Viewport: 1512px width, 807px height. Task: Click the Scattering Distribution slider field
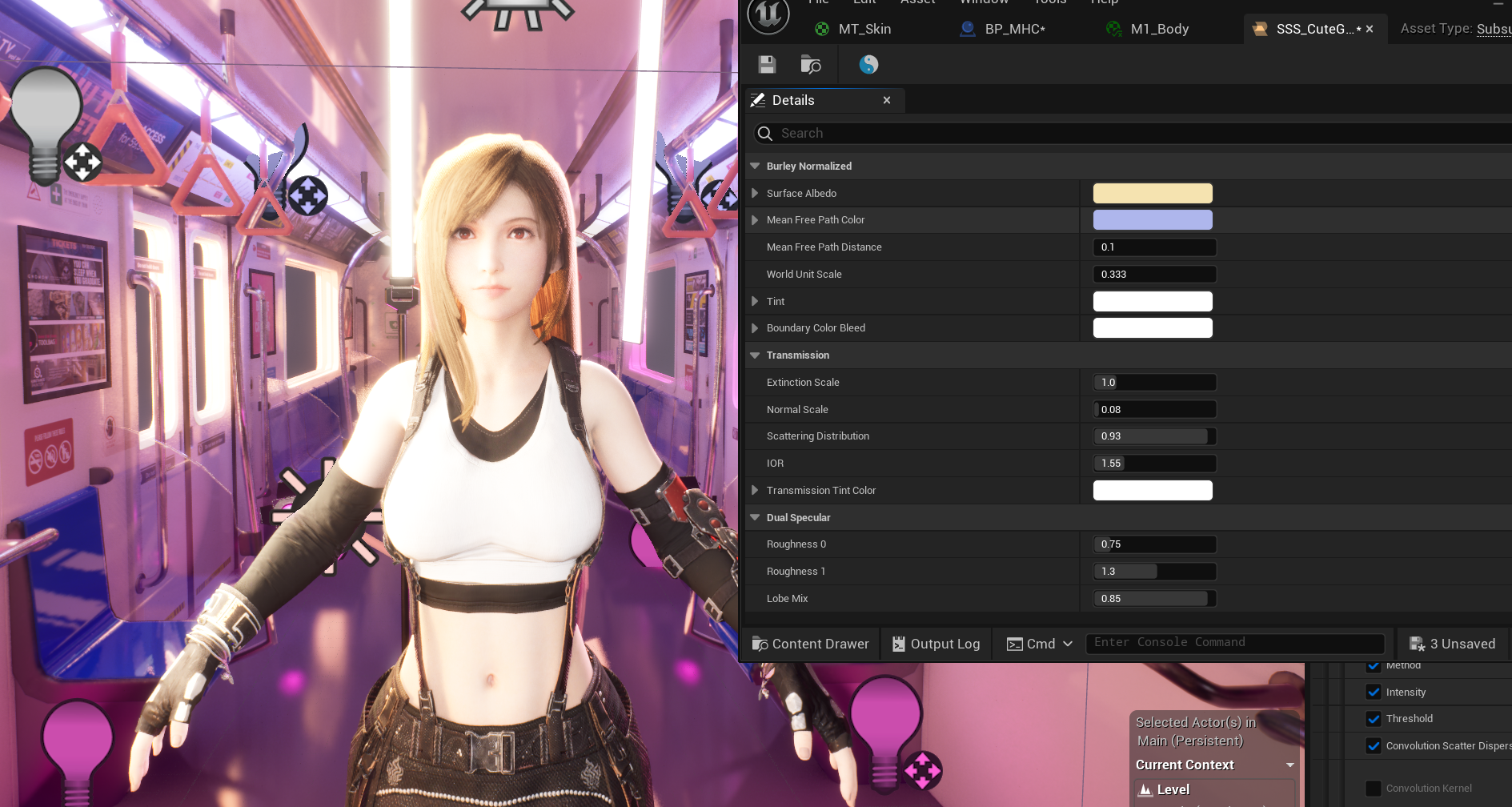(x=1154, y=436)
